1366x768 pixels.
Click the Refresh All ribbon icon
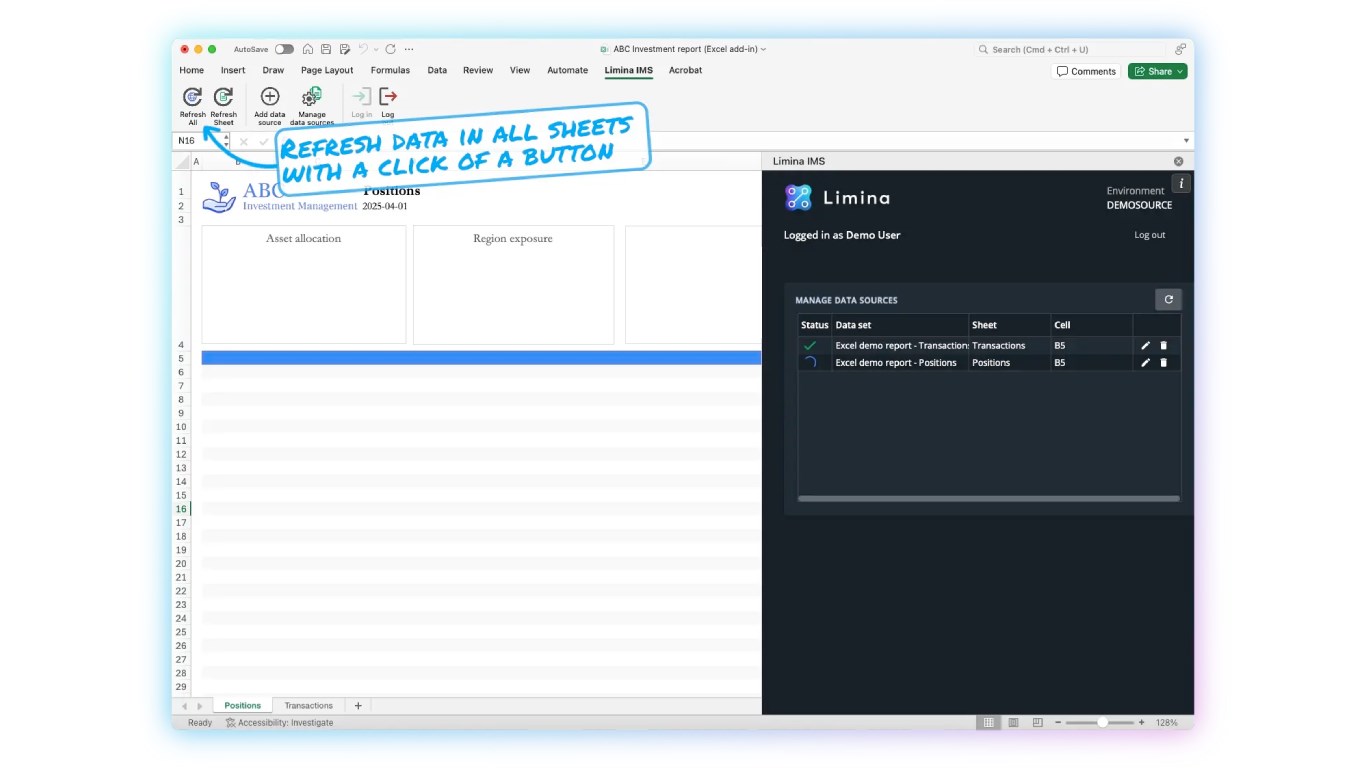point(193,97)
